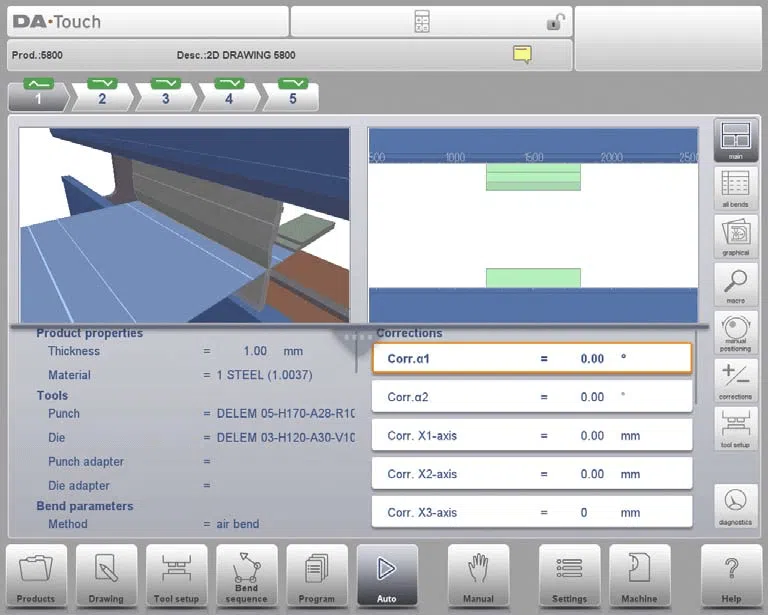Screen dimensions: 768x615
Task: Open the Program mode
Action: pyautogui.click(x=317, y=576)
